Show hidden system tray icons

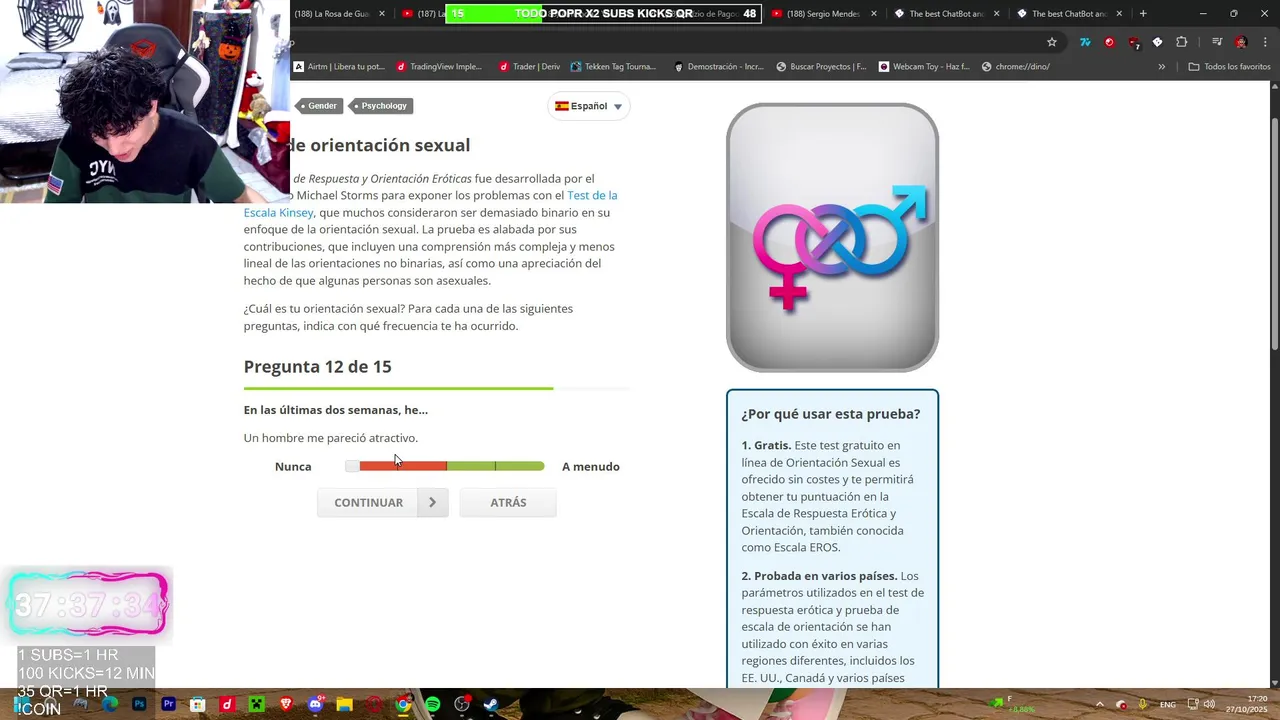(1100, 704)
